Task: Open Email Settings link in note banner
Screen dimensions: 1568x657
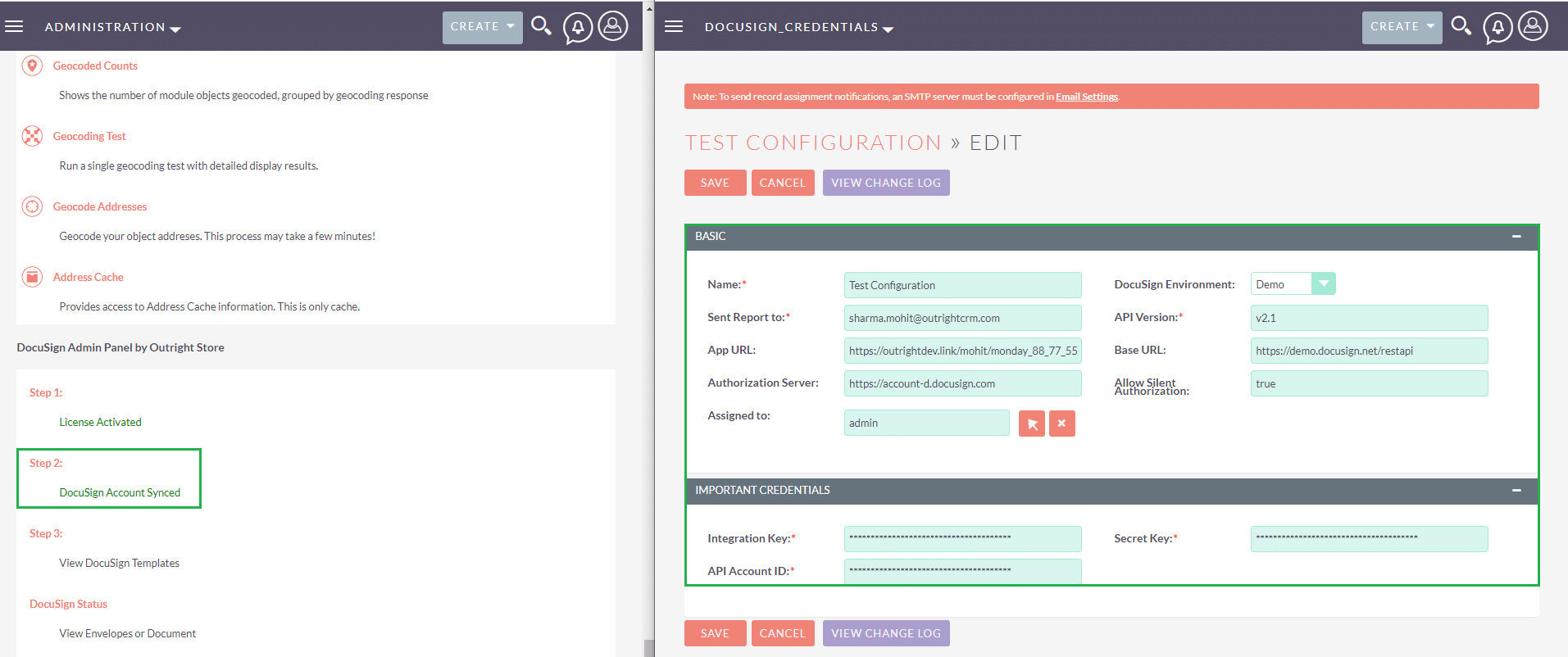Action: 1086,97
